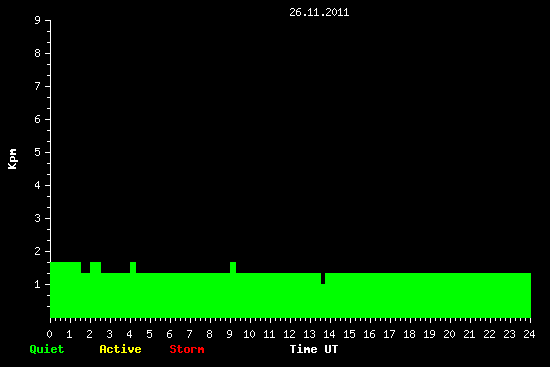
Task: Click hour 9 on the time axis
Action: click(229, 334)
